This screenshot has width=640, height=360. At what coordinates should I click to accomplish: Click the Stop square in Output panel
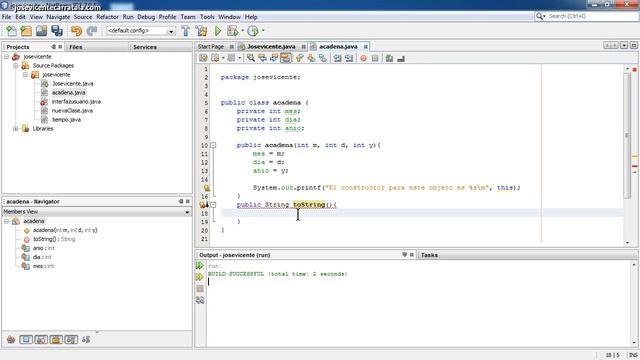pyautogui.click(x=200, y=289)
